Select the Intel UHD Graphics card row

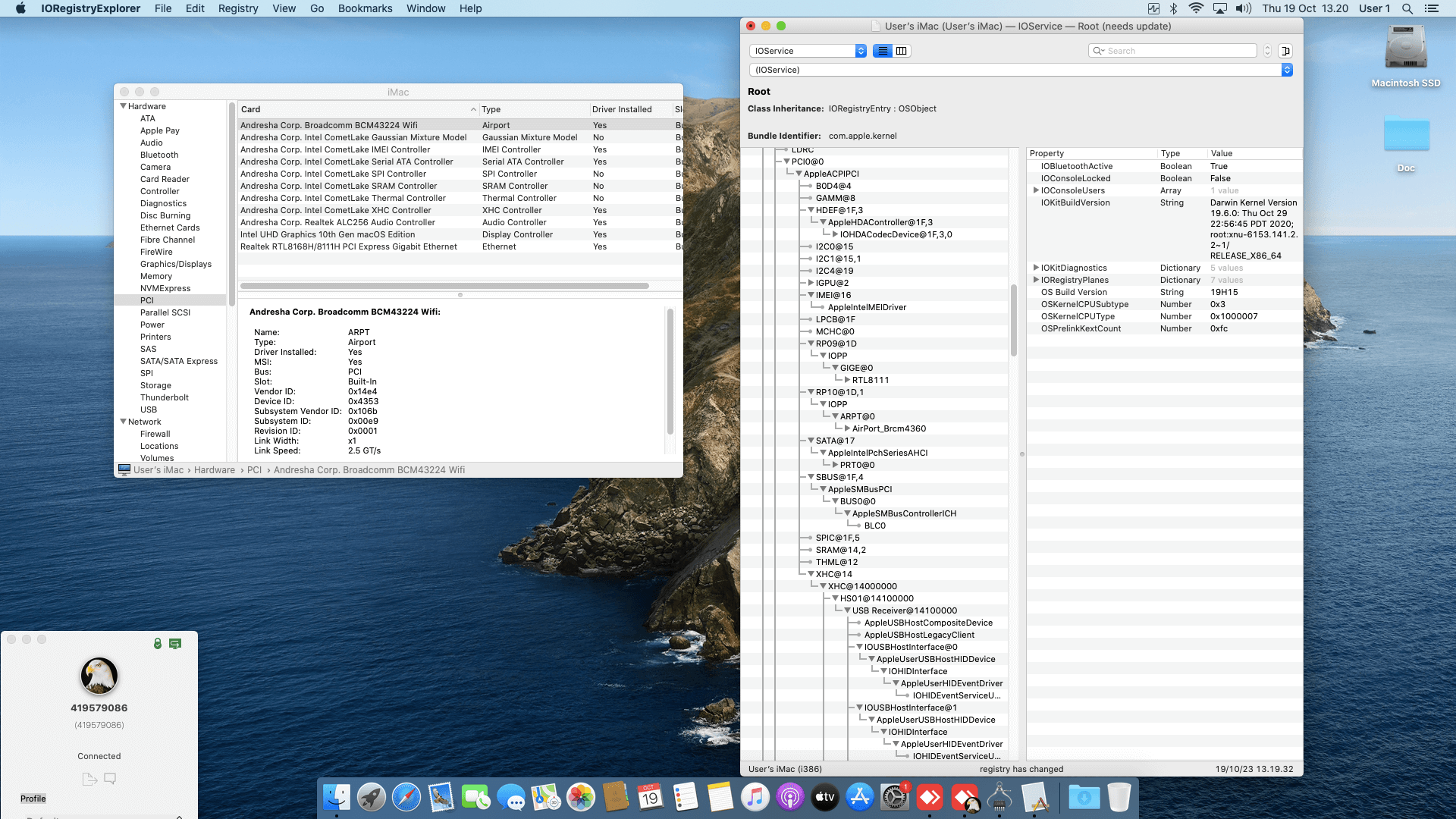tap(460, 234)
